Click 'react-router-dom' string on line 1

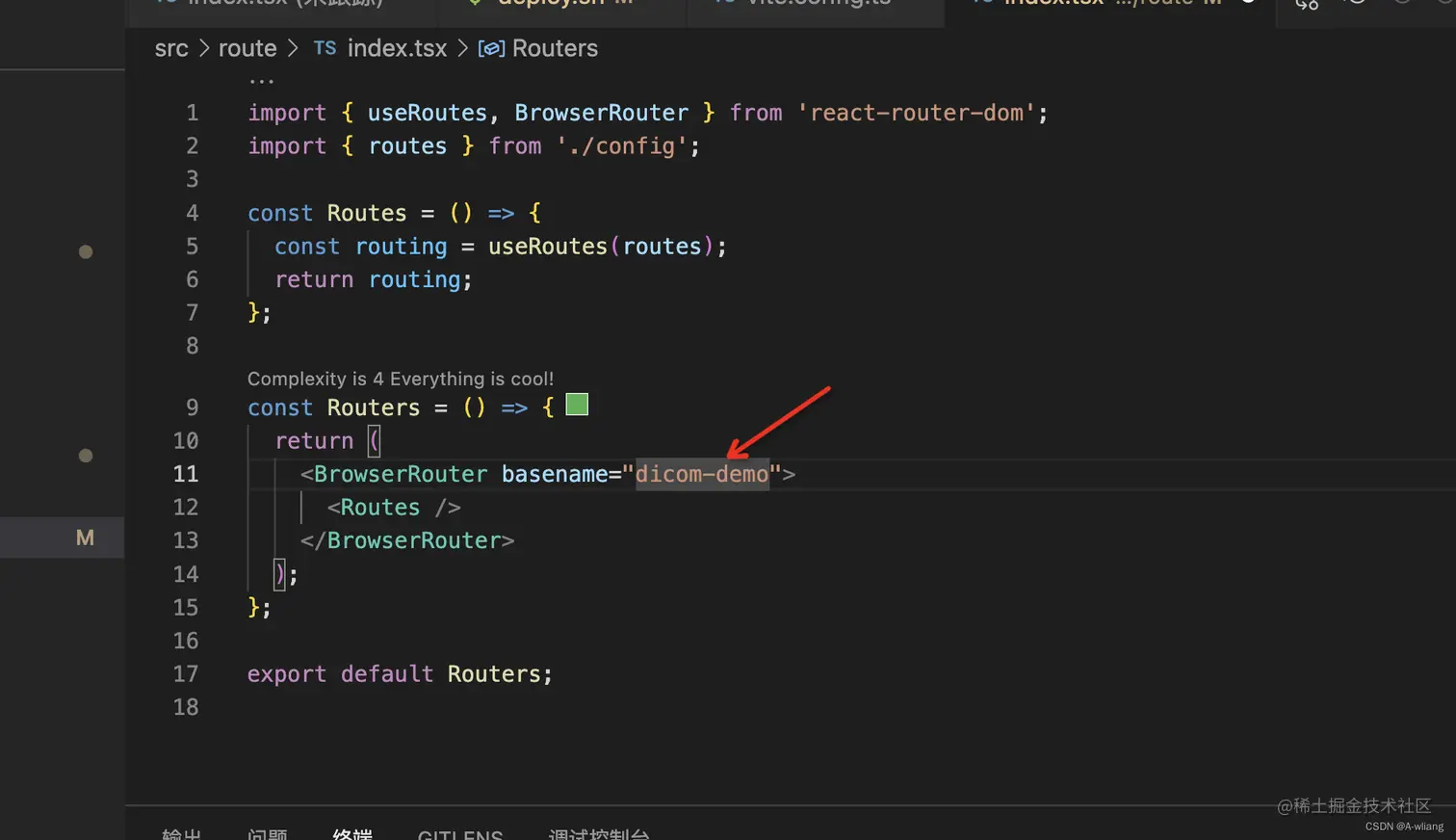point(917,113)
